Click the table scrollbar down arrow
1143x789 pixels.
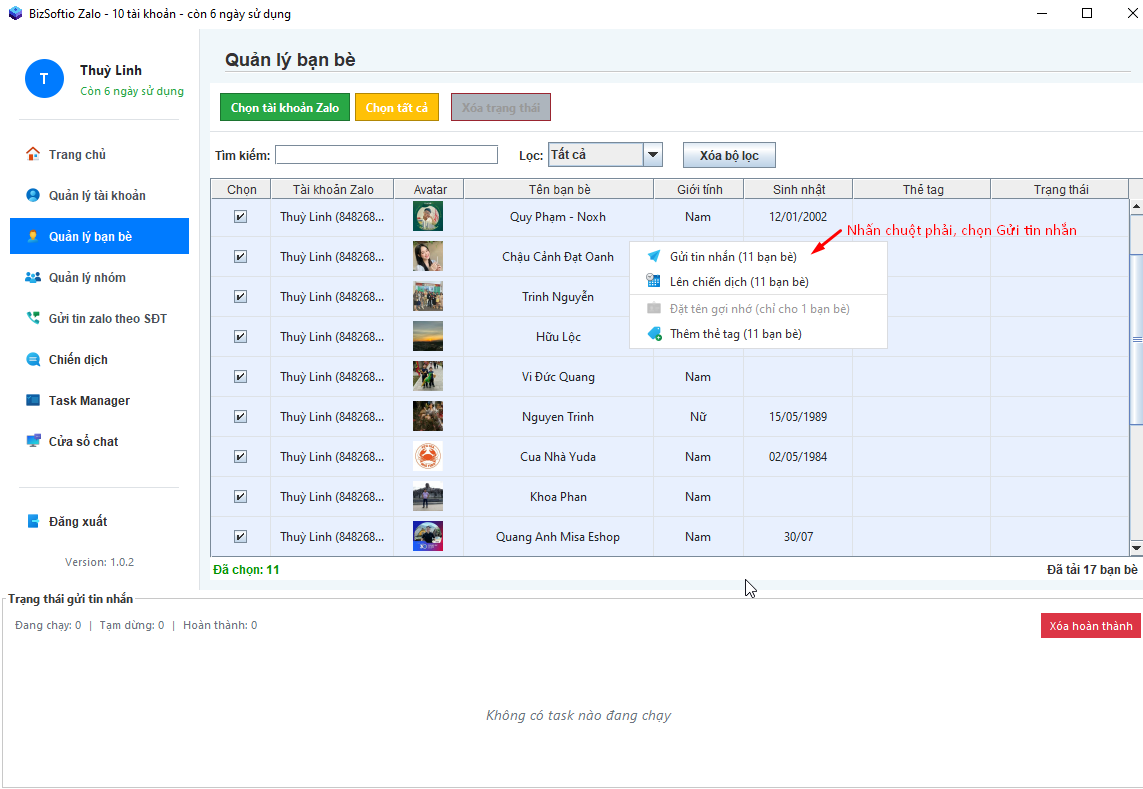(x=1135, y=548)
